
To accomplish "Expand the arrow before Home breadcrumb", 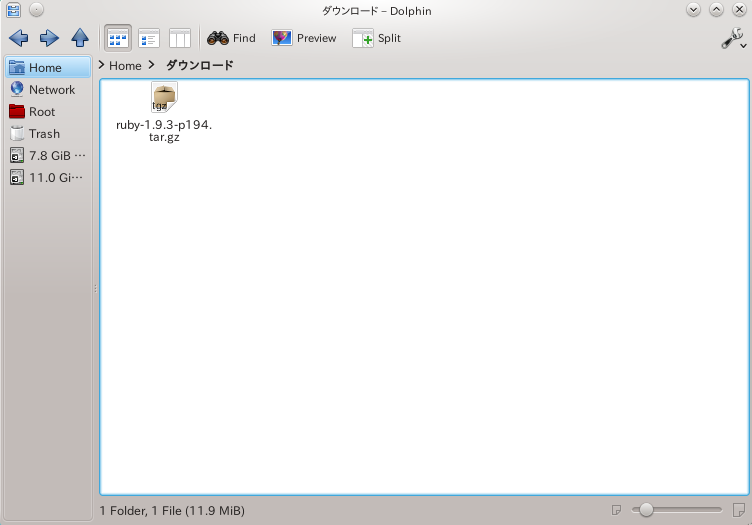I will click(x=102, y=65).
